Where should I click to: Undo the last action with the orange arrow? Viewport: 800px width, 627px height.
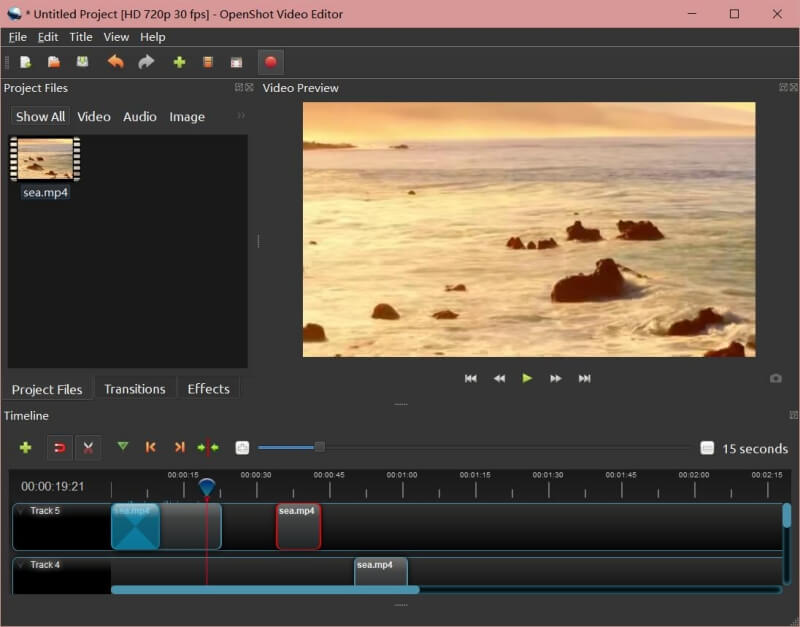[116, 62]
